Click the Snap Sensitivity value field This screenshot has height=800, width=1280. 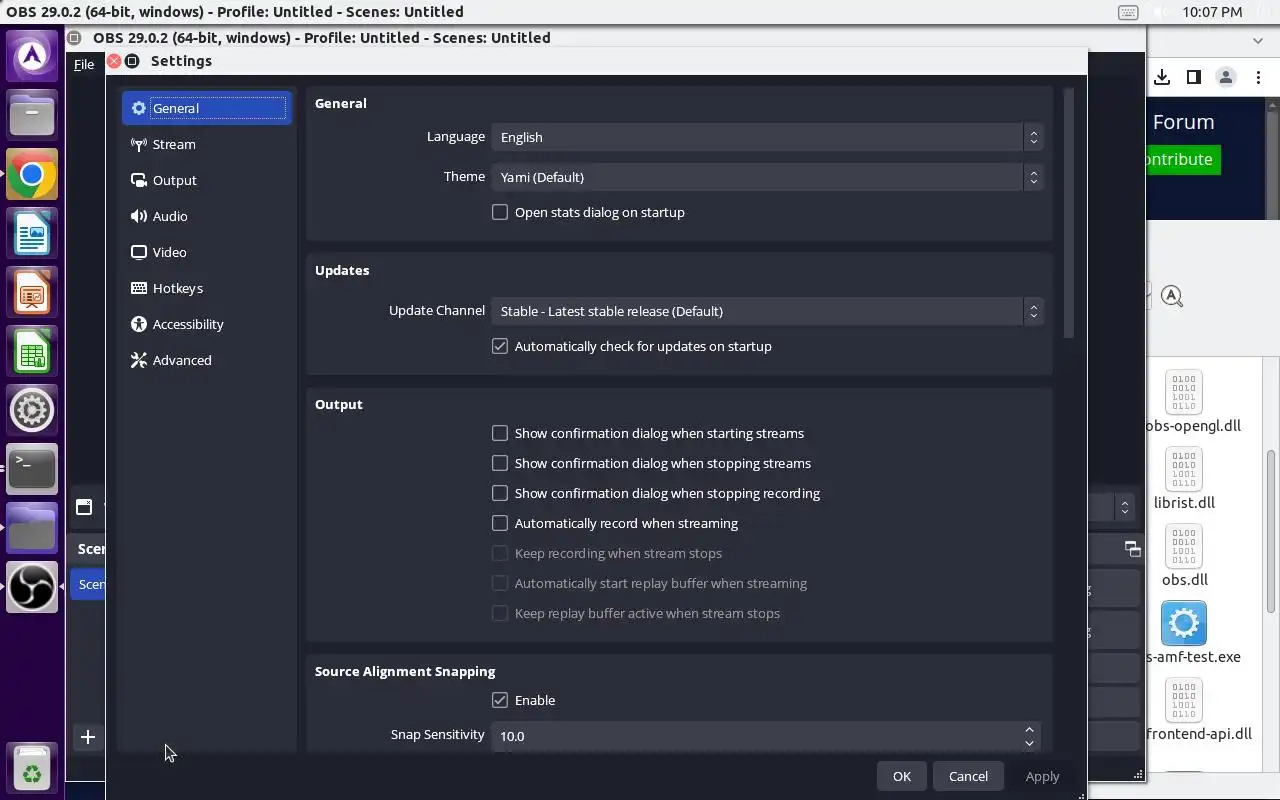[756, 736]
